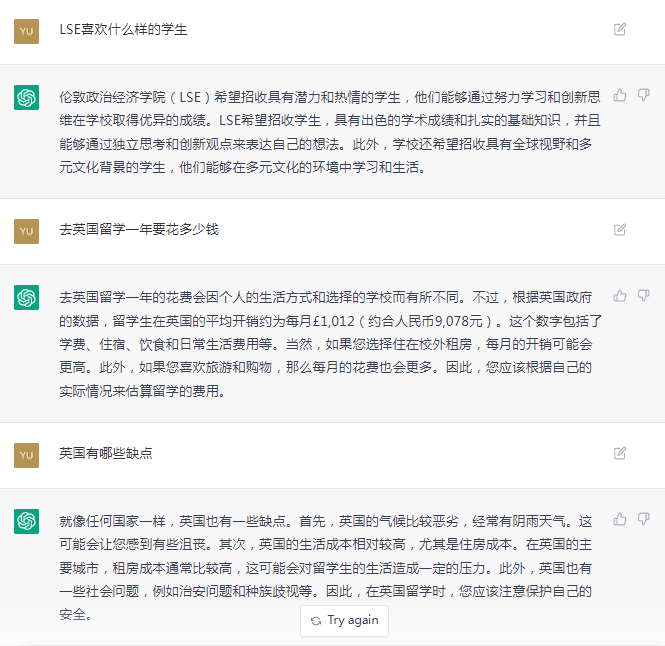Viewport: 665px width, 646px height.
Task: Click the ChatGPT logo beside the £1,012 answer
Action: coord(26,297)
